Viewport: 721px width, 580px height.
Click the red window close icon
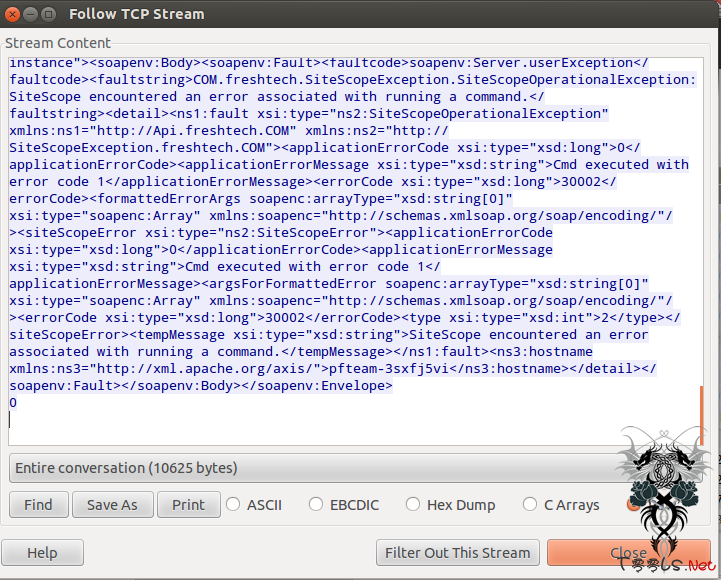point(12,14)
